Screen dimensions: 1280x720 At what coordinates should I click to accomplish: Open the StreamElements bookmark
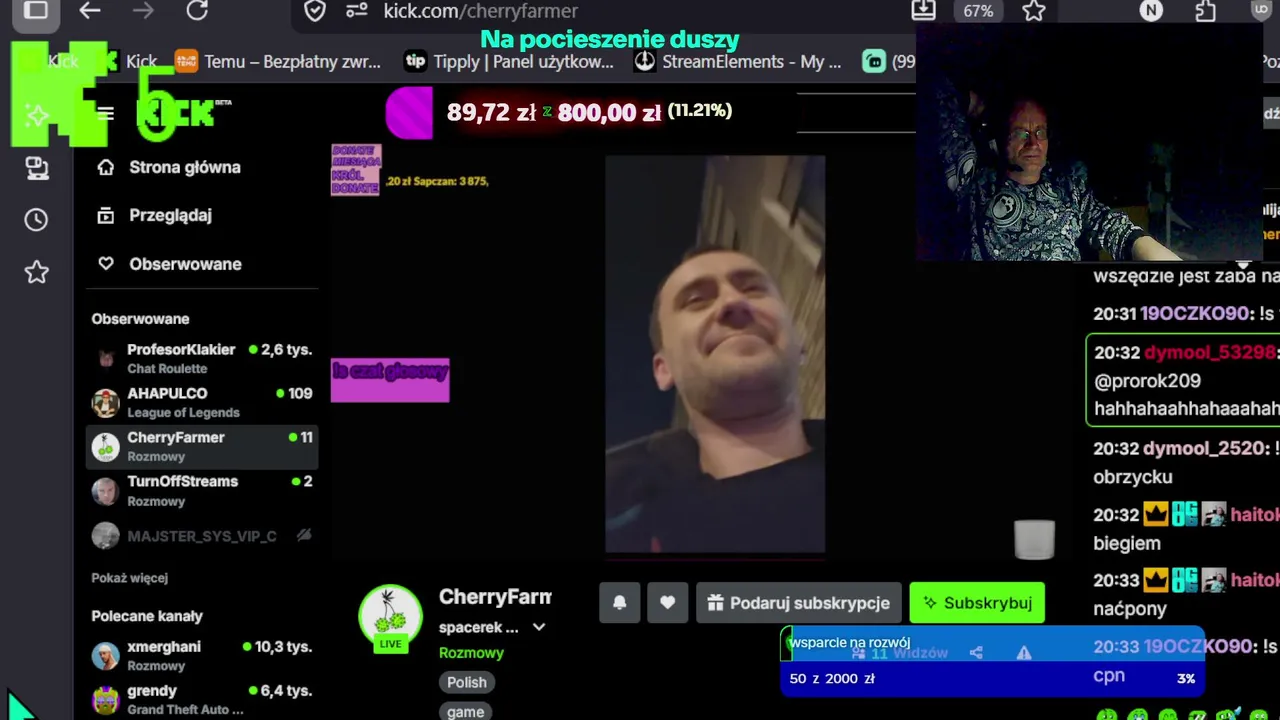tap(738, 62)
